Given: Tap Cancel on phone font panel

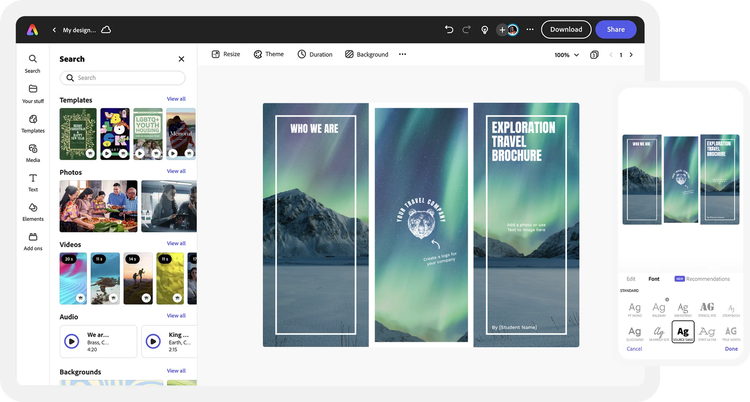Looking at the screenshot, I should click(x=634, y=349).
